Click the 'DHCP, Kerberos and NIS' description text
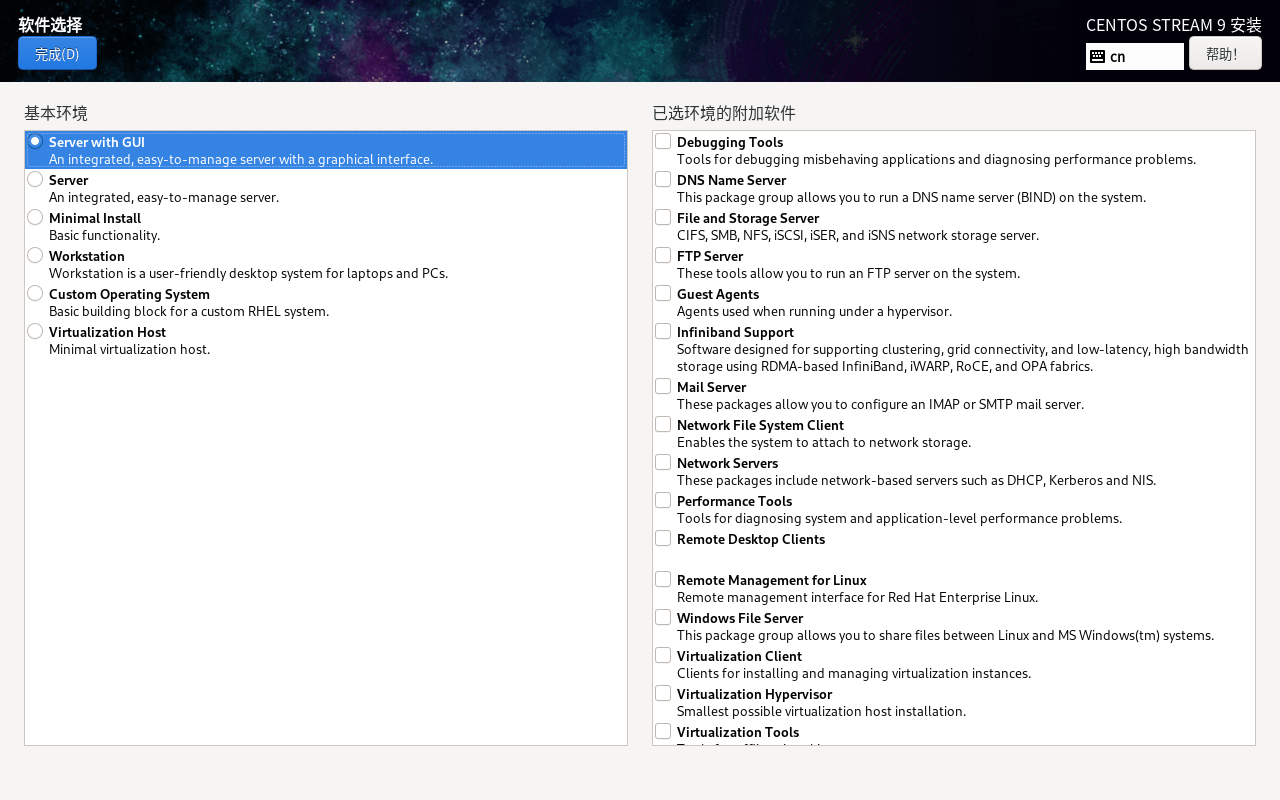 (916, 481)
